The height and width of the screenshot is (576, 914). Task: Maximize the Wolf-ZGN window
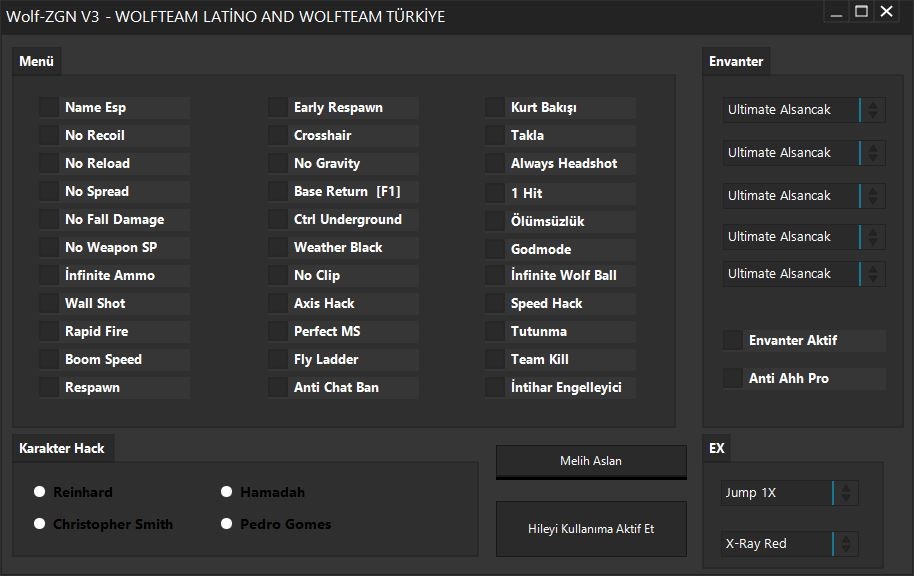[x=862, y=12]
